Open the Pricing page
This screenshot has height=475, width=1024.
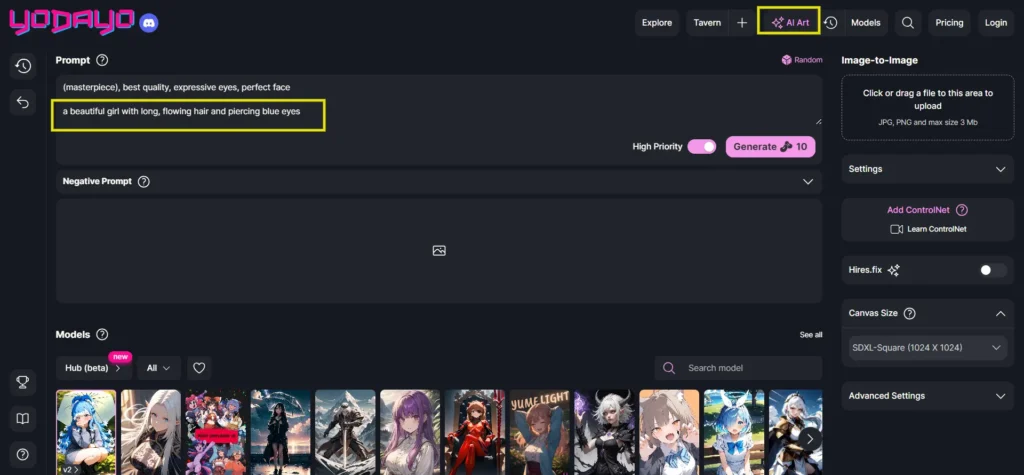click(x=949, y=23)
